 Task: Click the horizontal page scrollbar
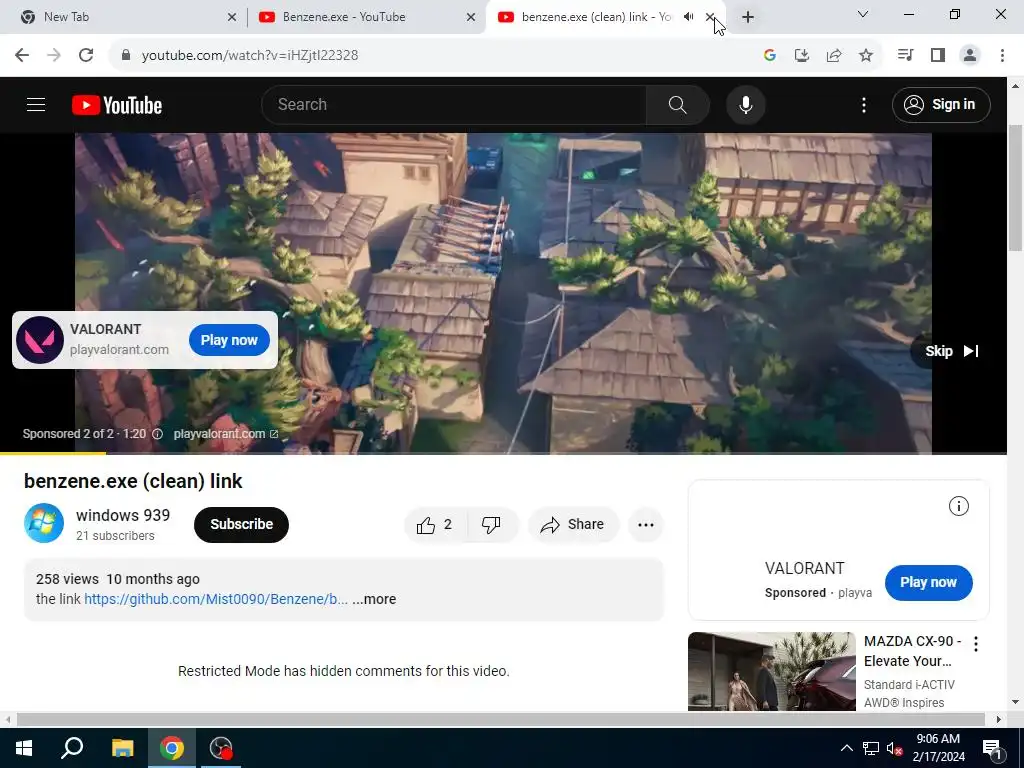pos(500,719)
